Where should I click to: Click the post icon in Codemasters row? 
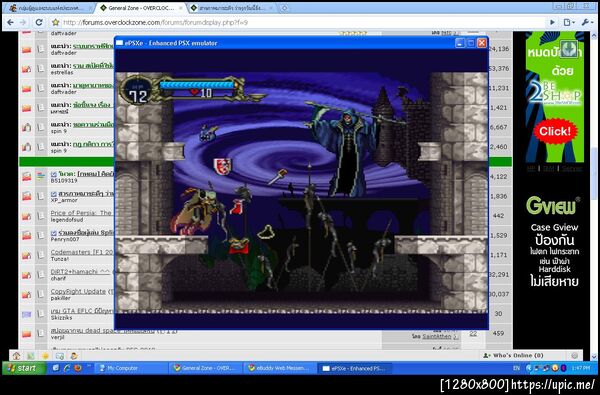(41, 255)
